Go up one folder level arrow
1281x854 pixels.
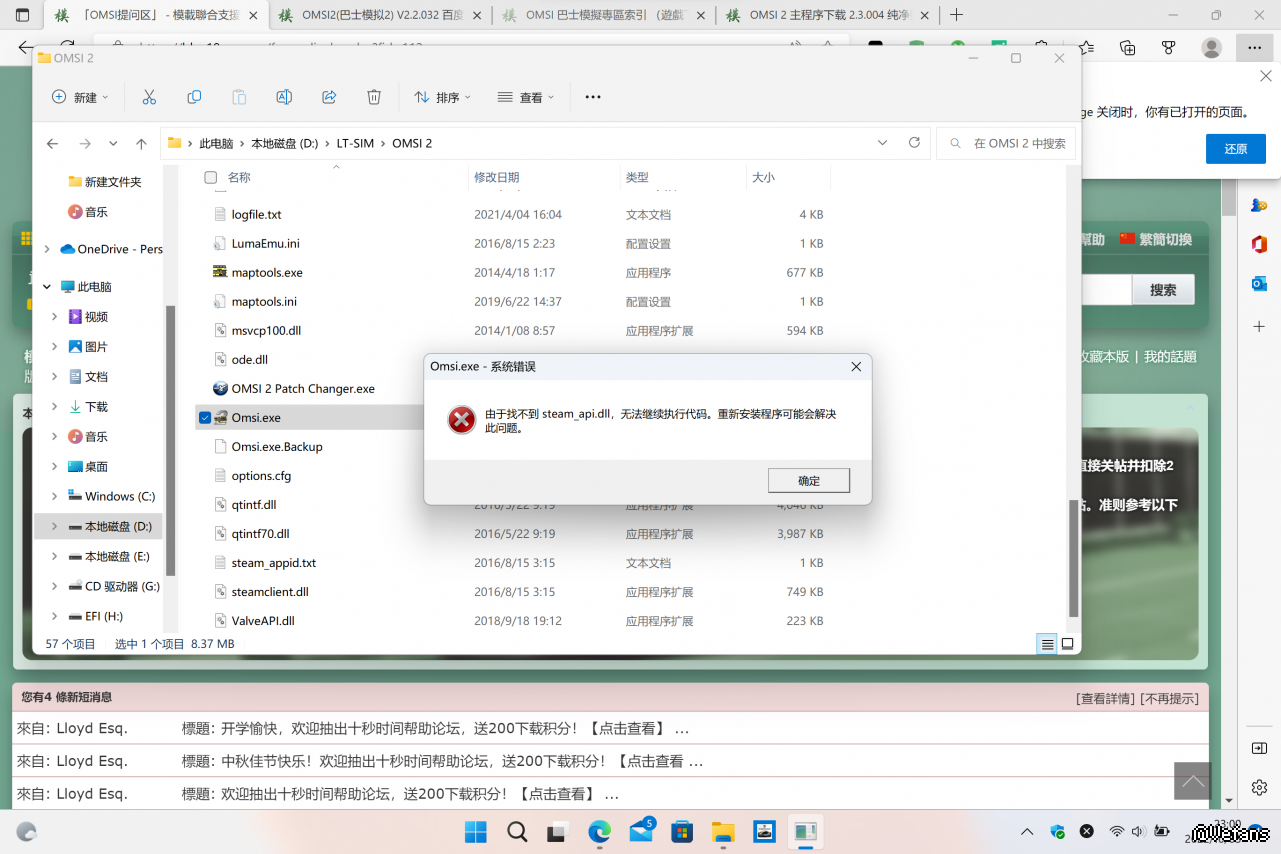click(141, 144)
